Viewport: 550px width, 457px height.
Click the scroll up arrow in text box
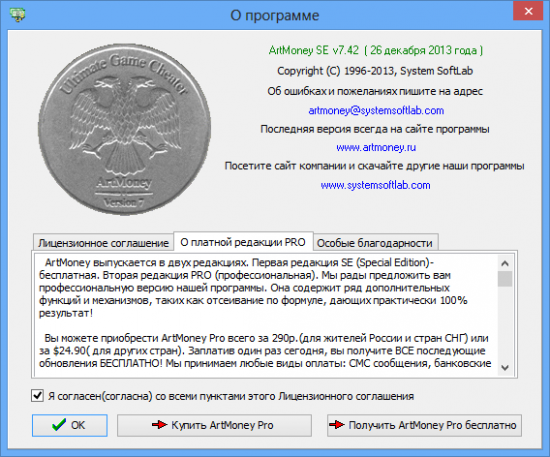505,263
